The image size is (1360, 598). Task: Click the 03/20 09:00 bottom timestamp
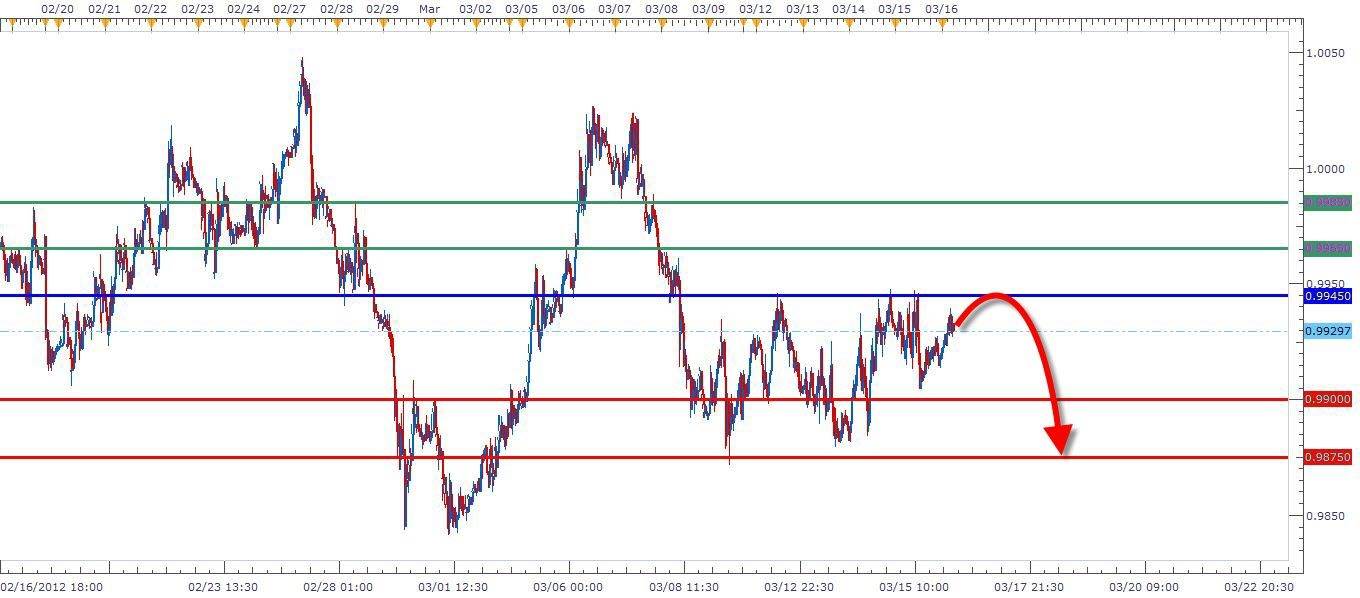[1145, 588]
